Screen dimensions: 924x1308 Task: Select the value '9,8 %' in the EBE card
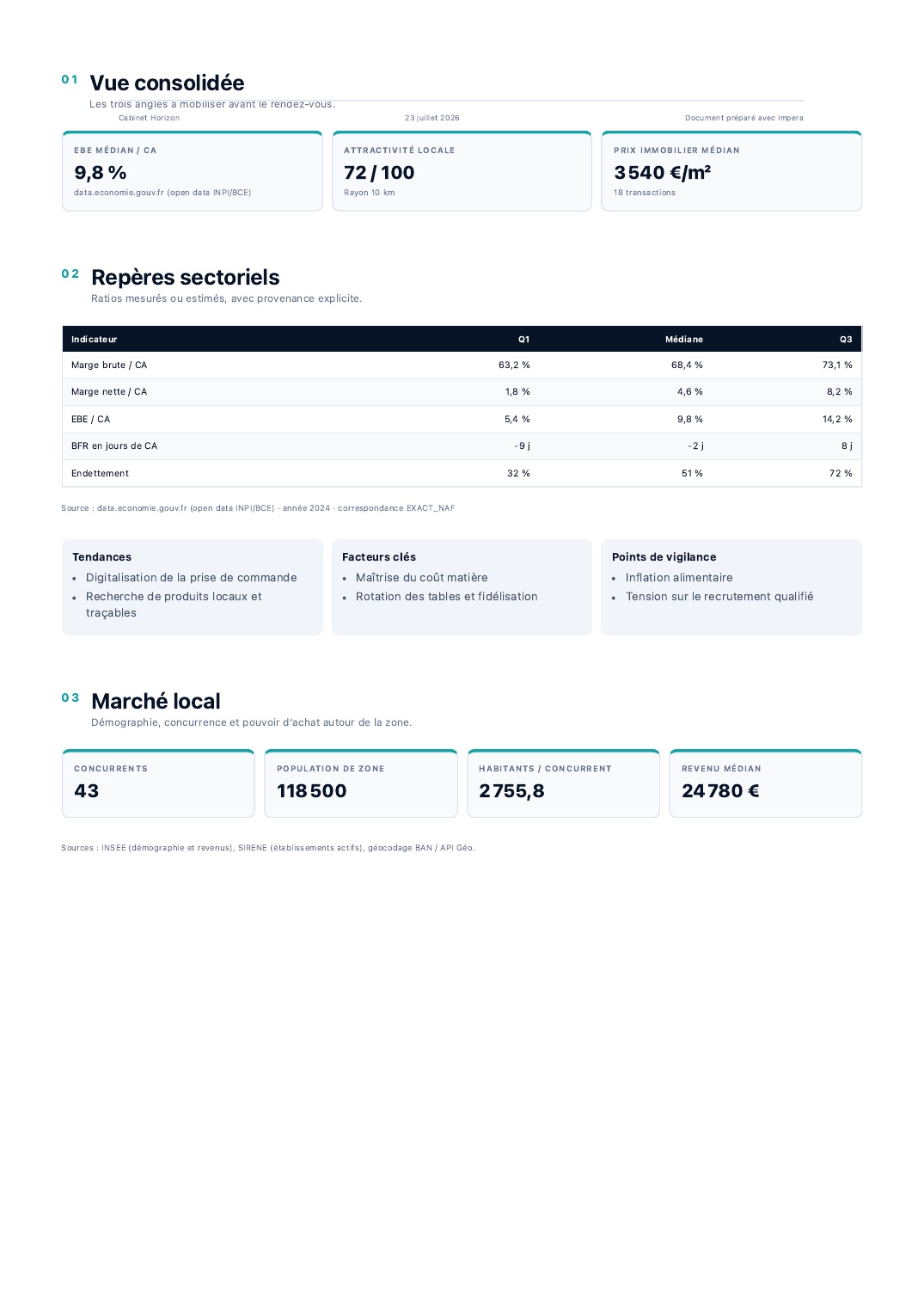pos(101,173)
